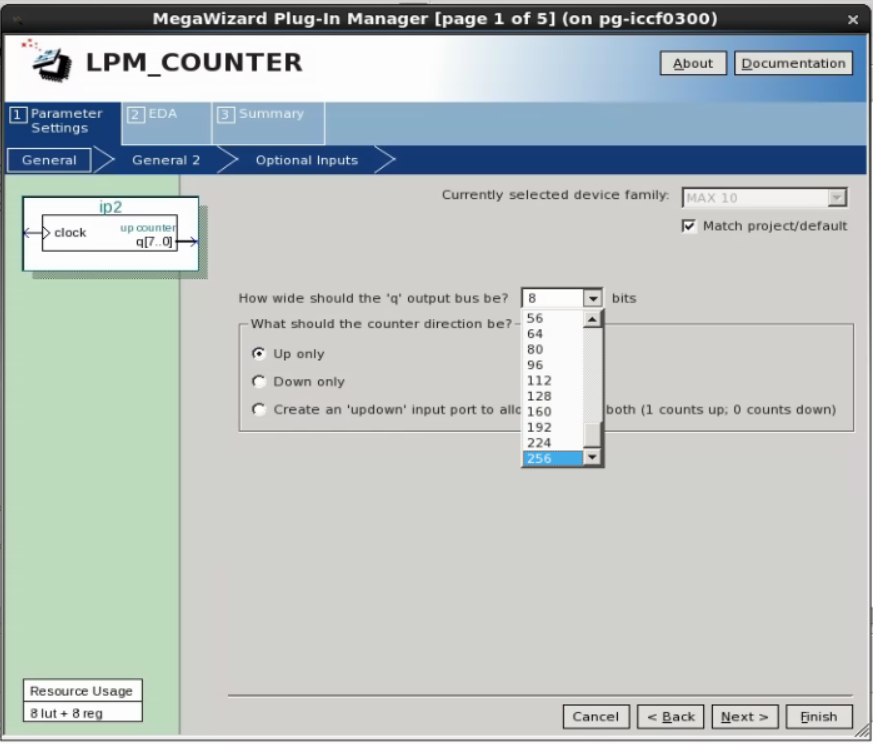Open the About dialog
873x744 pixels.
693,63
